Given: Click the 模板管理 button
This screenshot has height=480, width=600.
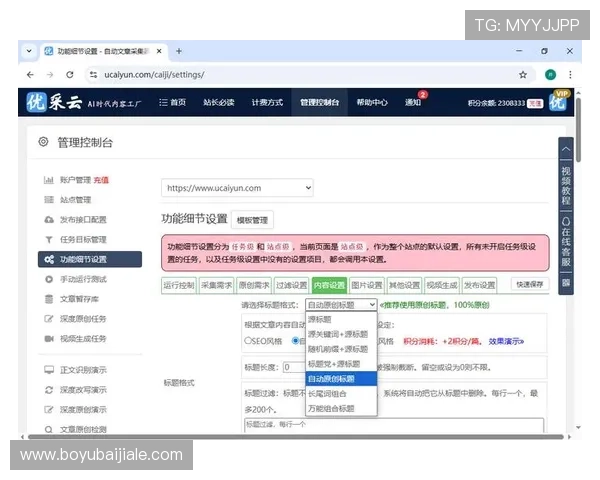Looking at the screenshot, I should point(252,220).
